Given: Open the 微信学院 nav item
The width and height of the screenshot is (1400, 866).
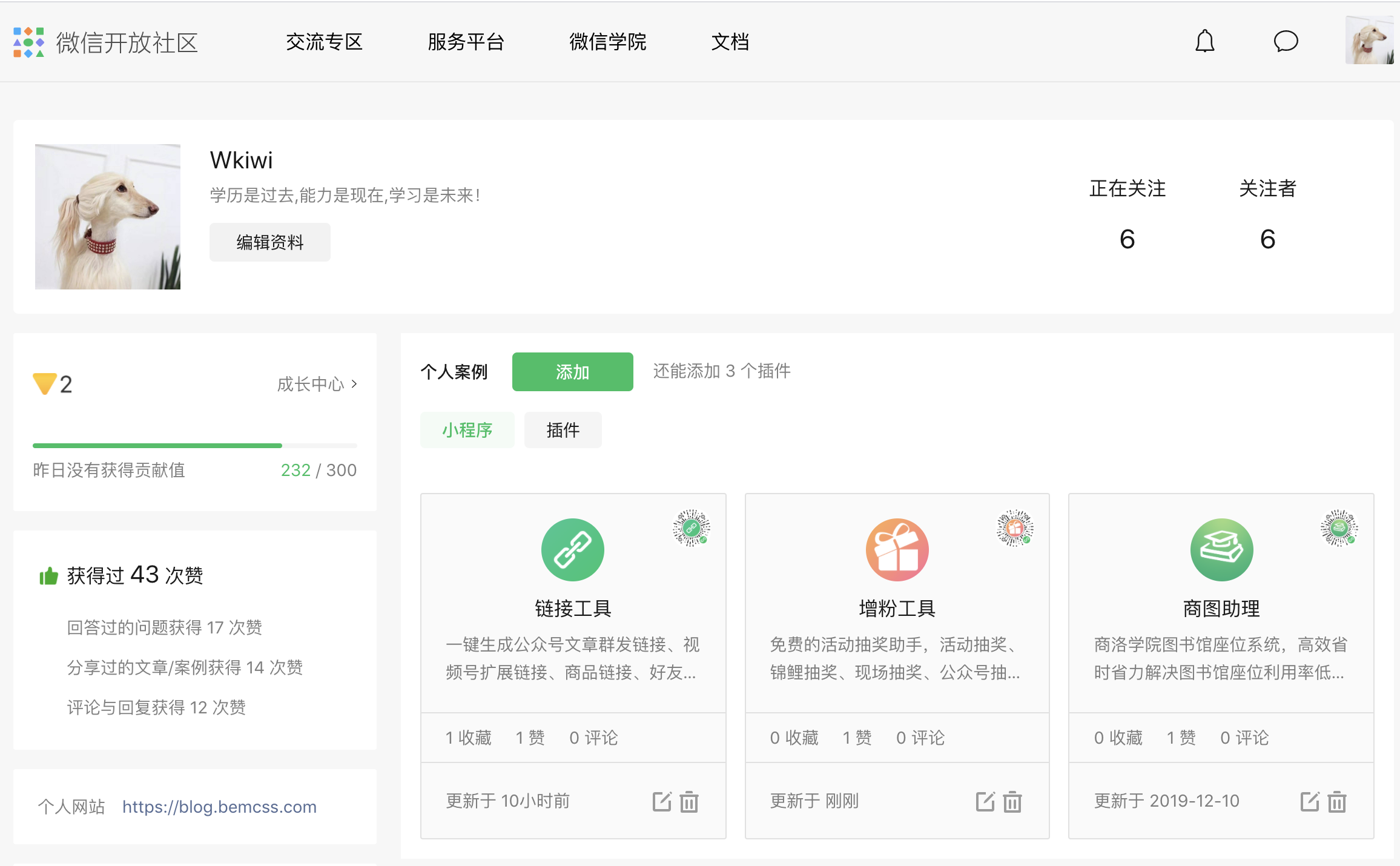Looking at the screenshot, I should [607, 42].
